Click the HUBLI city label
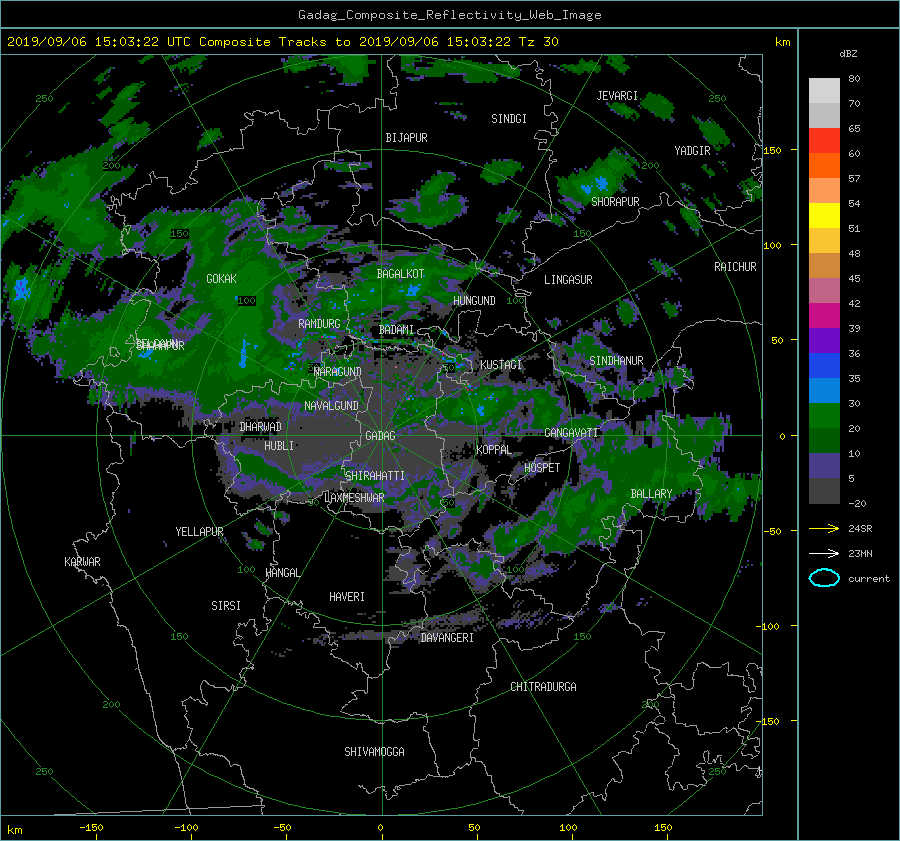The image size is (900, 841). point(279,445)
